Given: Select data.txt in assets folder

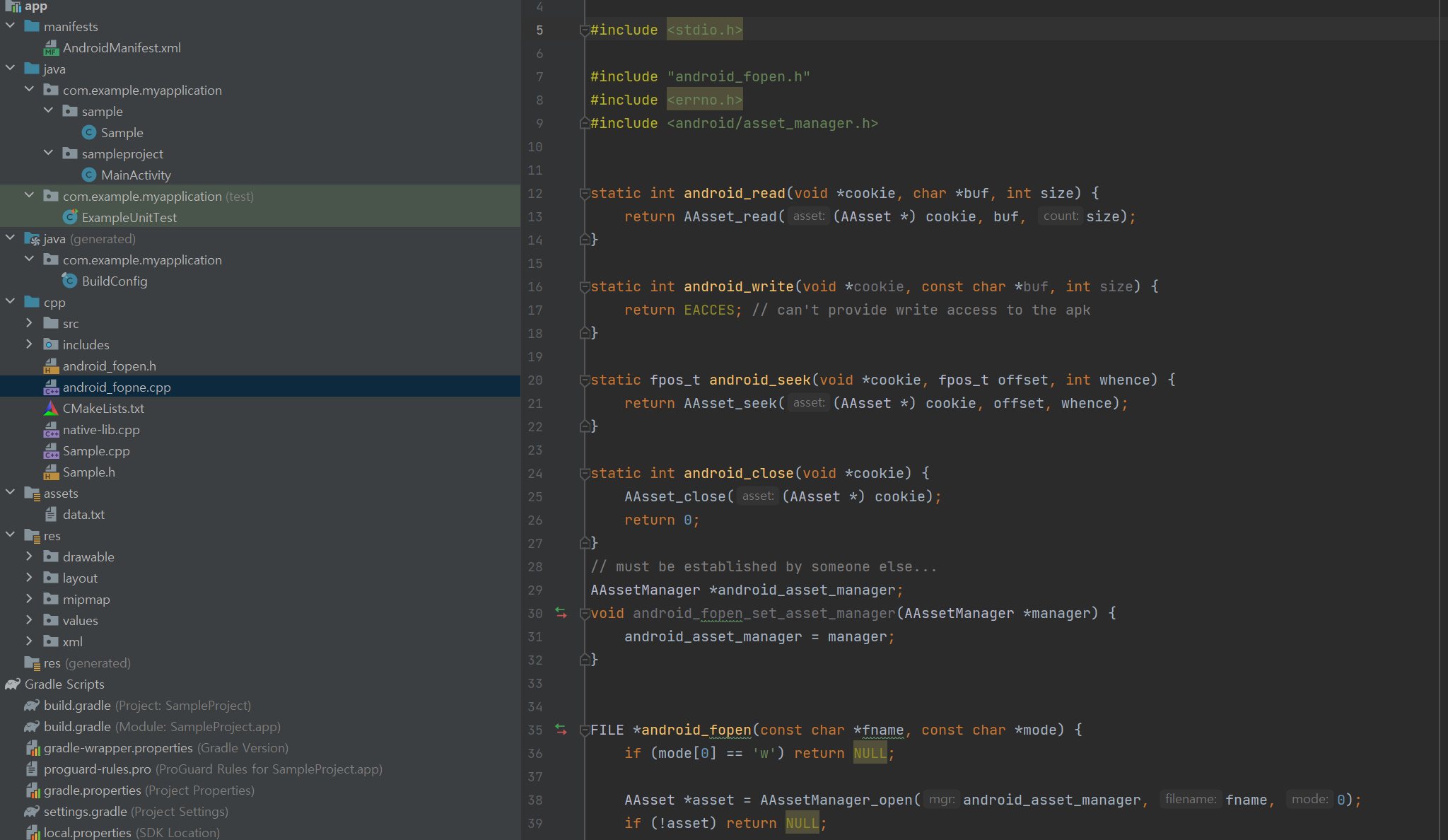Looking at the screenshot, I should pyautogui.click(x=83, y=515).
